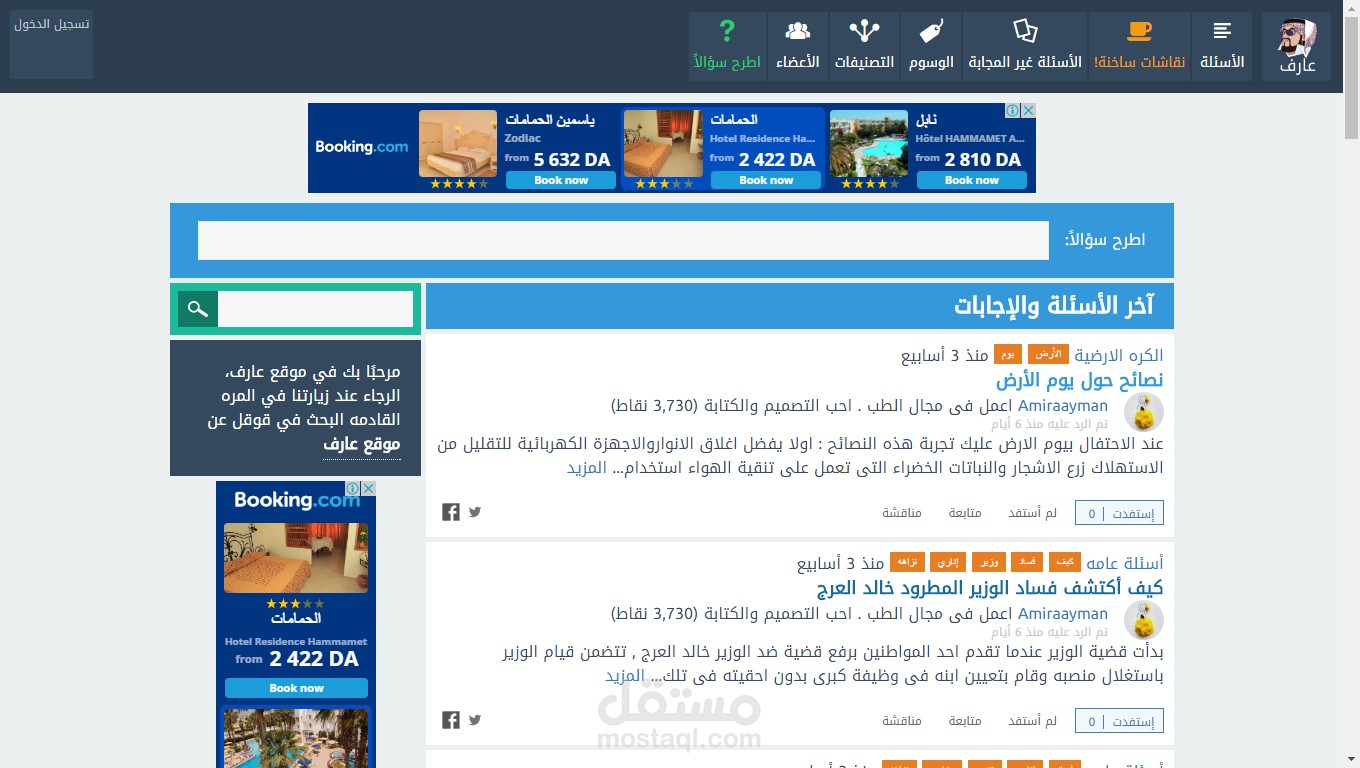The image size is (1360, 768).
Task: Click متابعة follow on minister question
Action: coord(965,721)
